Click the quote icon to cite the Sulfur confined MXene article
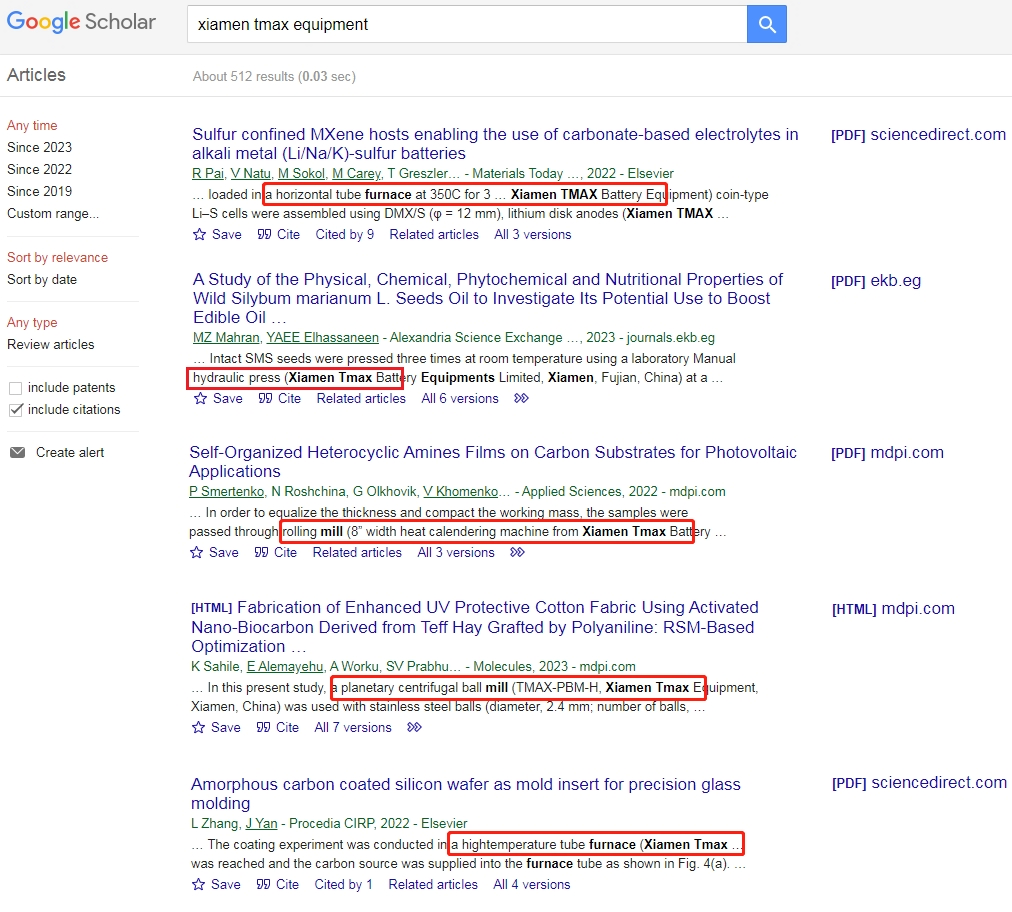This screenshot has width=1012, height=912. [264, 234]
